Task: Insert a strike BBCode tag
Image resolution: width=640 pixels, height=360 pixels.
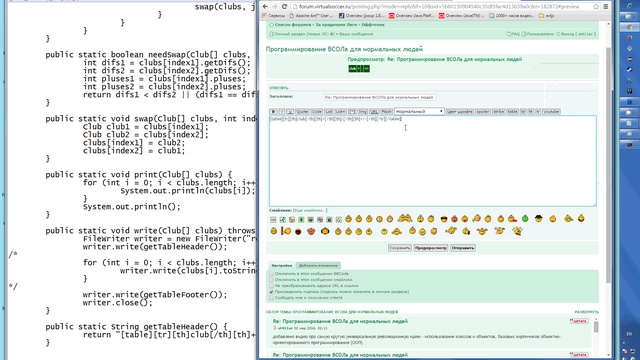Action: (x=498, y=111)
